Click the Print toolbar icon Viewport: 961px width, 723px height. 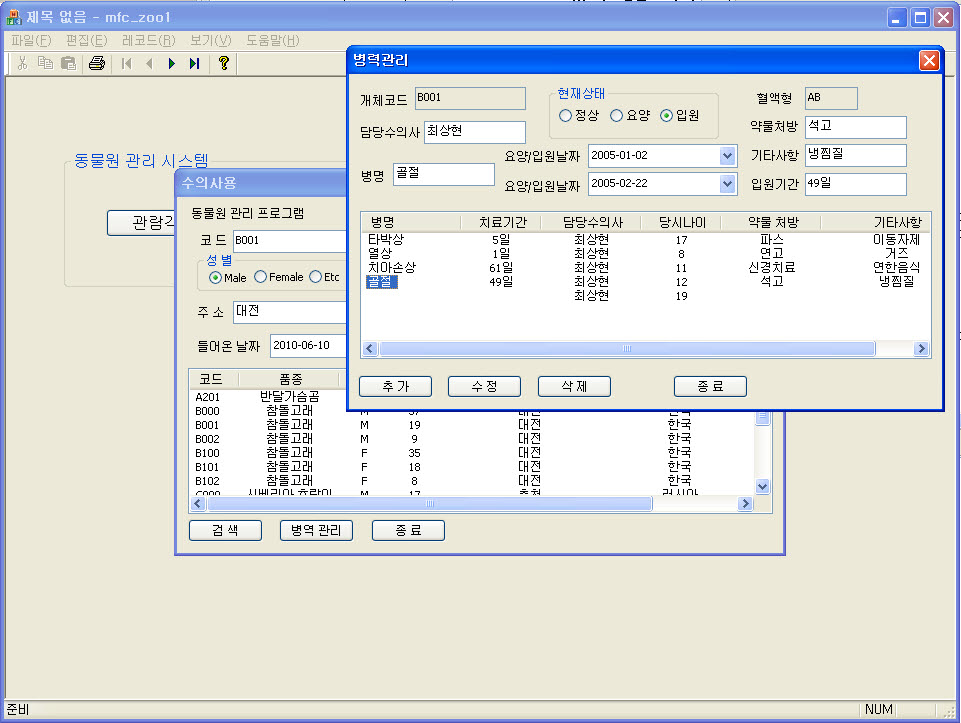[97, 63]
